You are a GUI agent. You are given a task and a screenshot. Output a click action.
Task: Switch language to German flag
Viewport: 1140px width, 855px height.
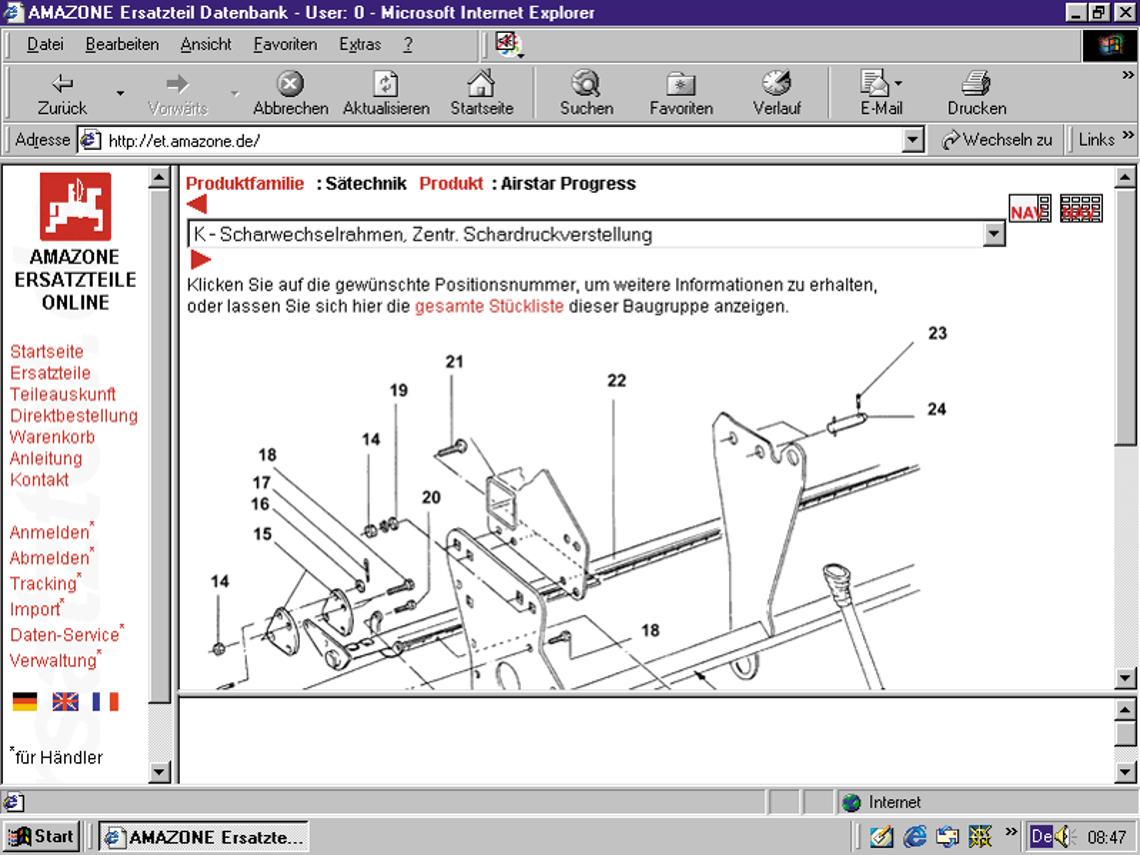(25, 702)
